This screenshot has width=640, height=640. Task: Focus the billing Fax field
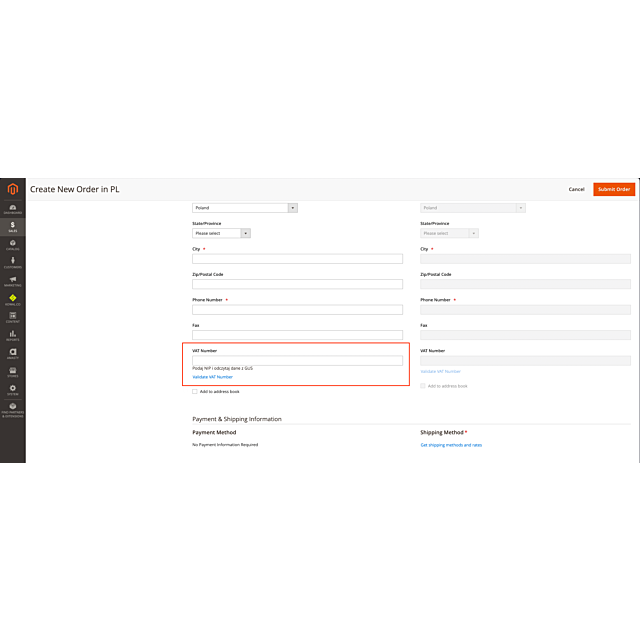[297, 335]
